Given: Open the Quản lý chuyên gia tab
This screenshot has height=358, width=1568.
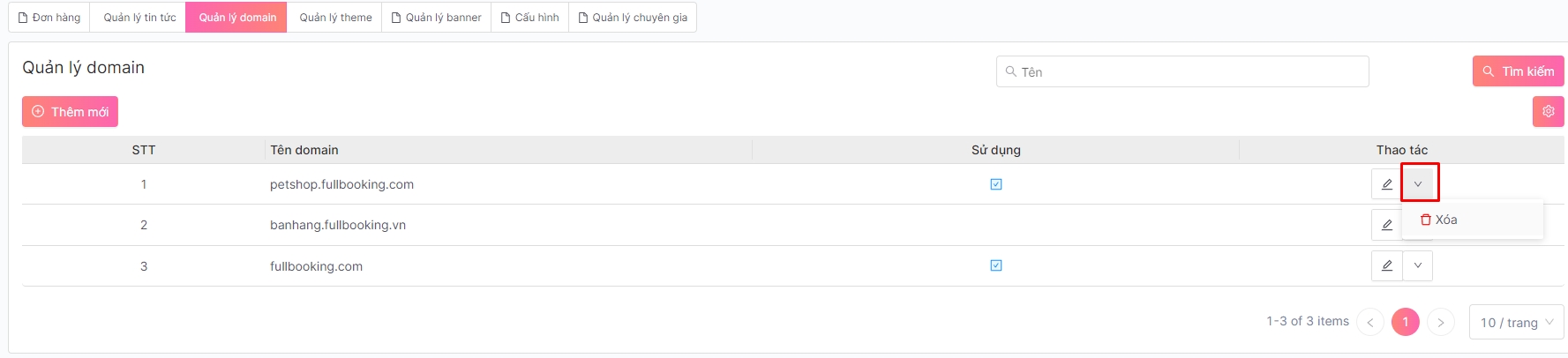Looking at the screenshot, I should (x=632, y=18).
